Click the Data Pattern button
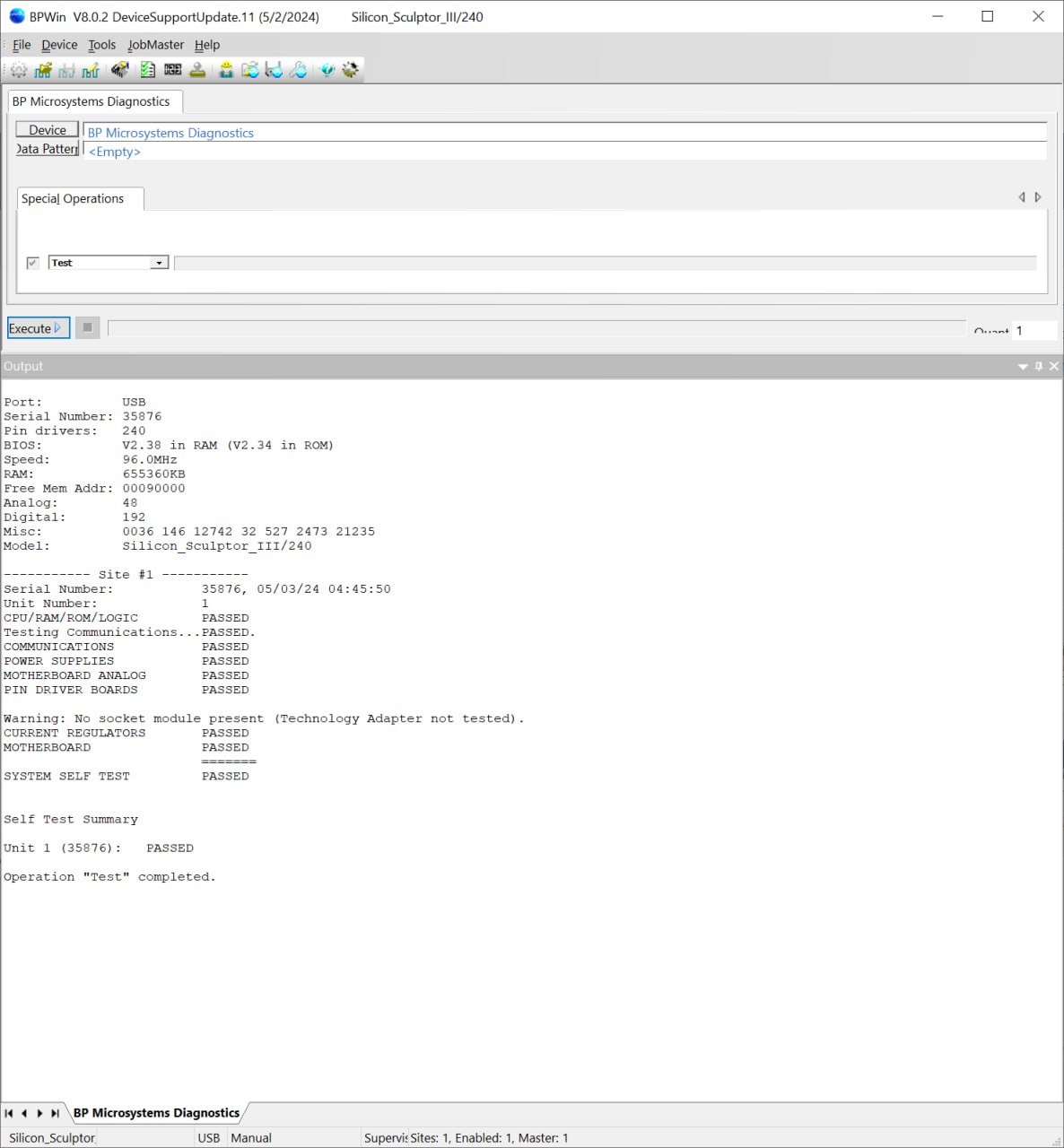Viewport: 1064px width, 1148px height. click(x=48, y=149)
